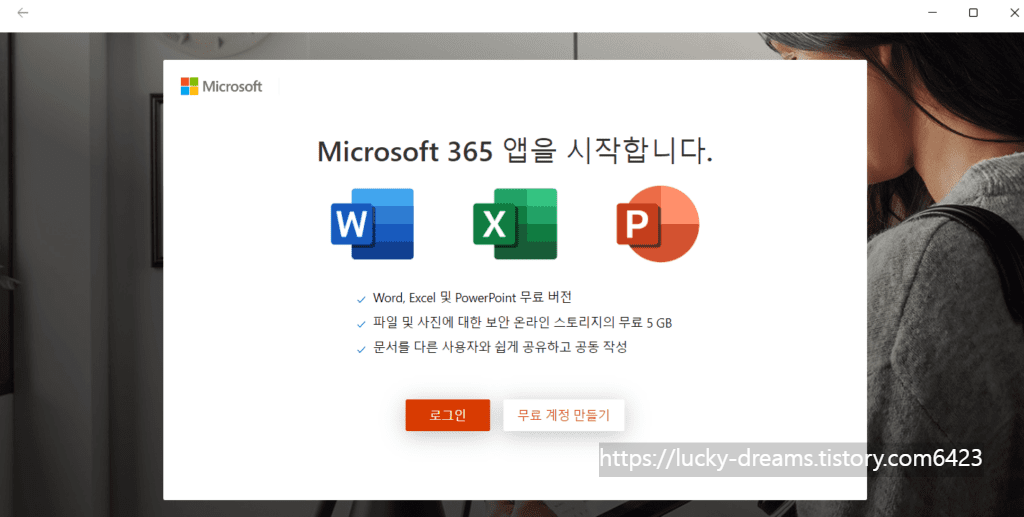Click the line mentioning 무료 5 GB storage
Viewport: 1024px width, 517px height.
click(x=522, y=322)
